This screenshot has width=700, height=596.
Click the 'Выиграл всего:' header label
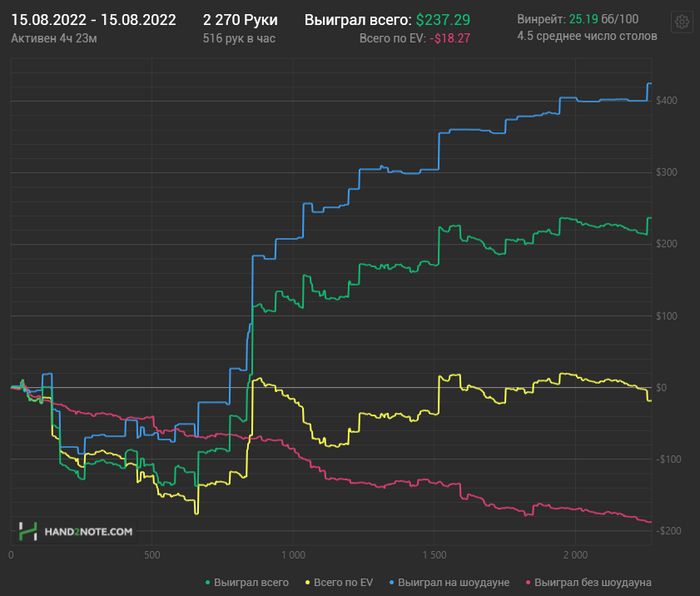pos(358,20)
